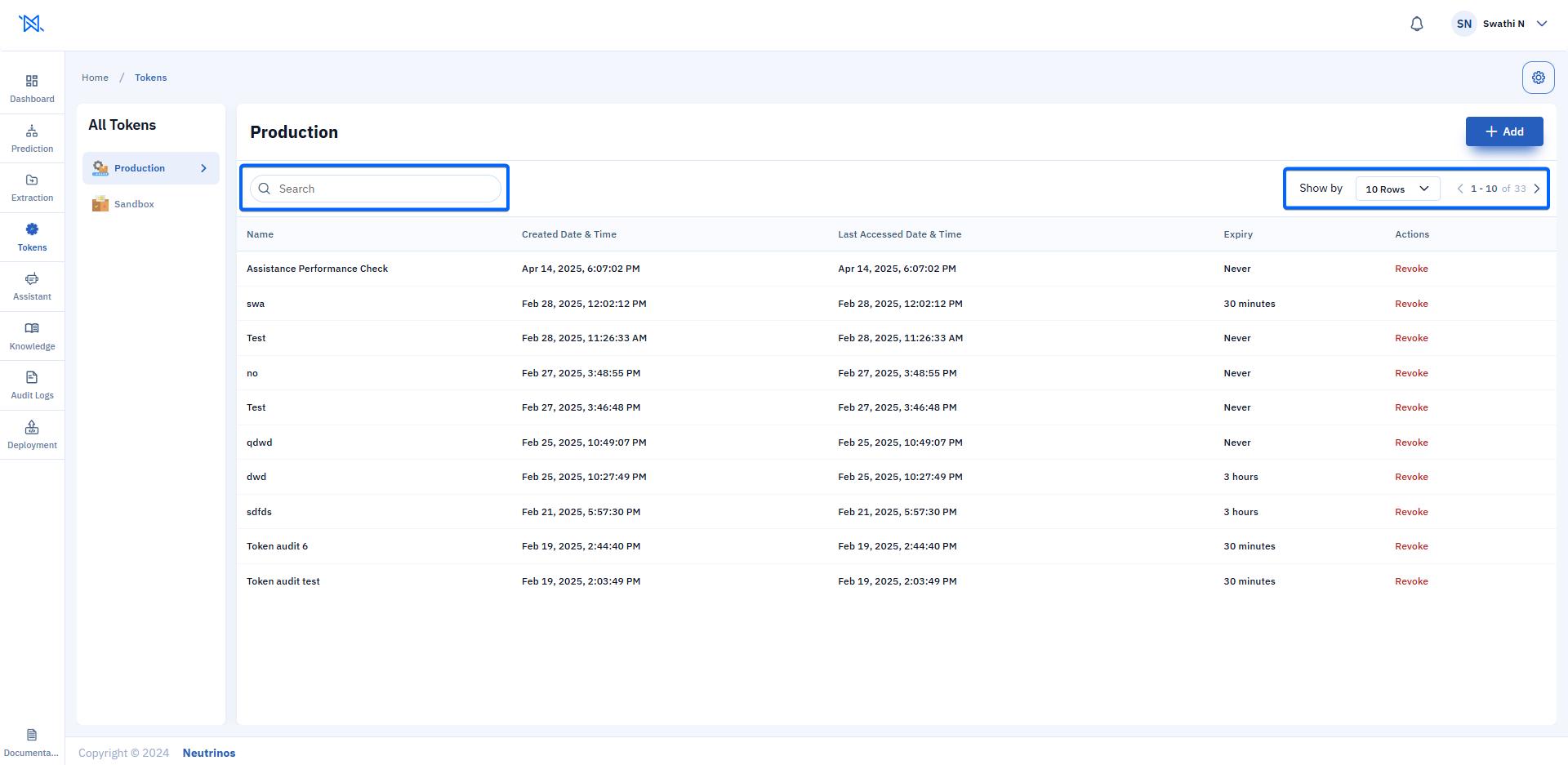1568x765 pixels.
Task: Select the Assistant sidebar icon
Action: click(32, 278)
